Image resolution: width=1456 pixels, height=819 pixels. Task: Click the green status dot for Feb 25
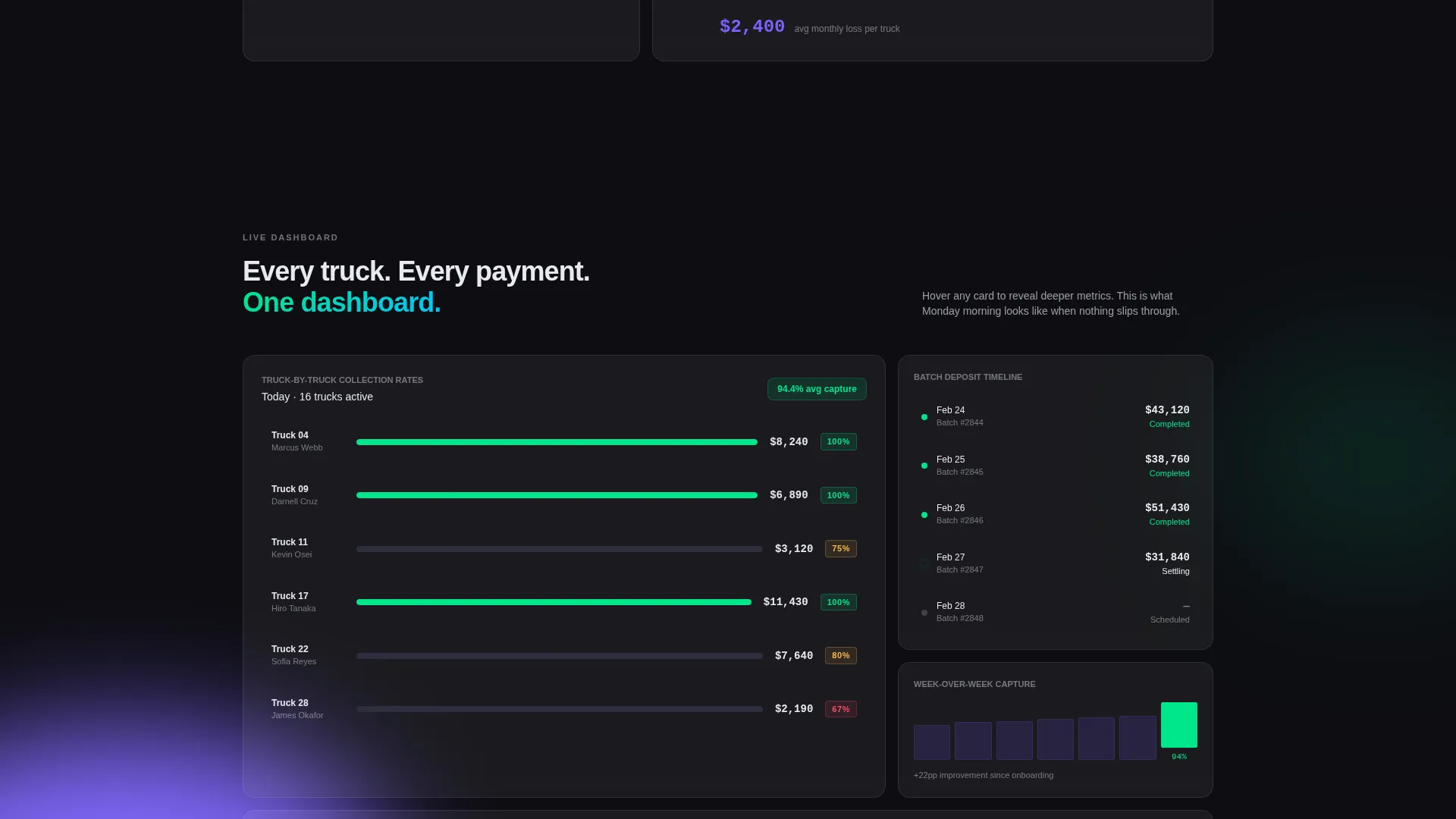point(924,466)
